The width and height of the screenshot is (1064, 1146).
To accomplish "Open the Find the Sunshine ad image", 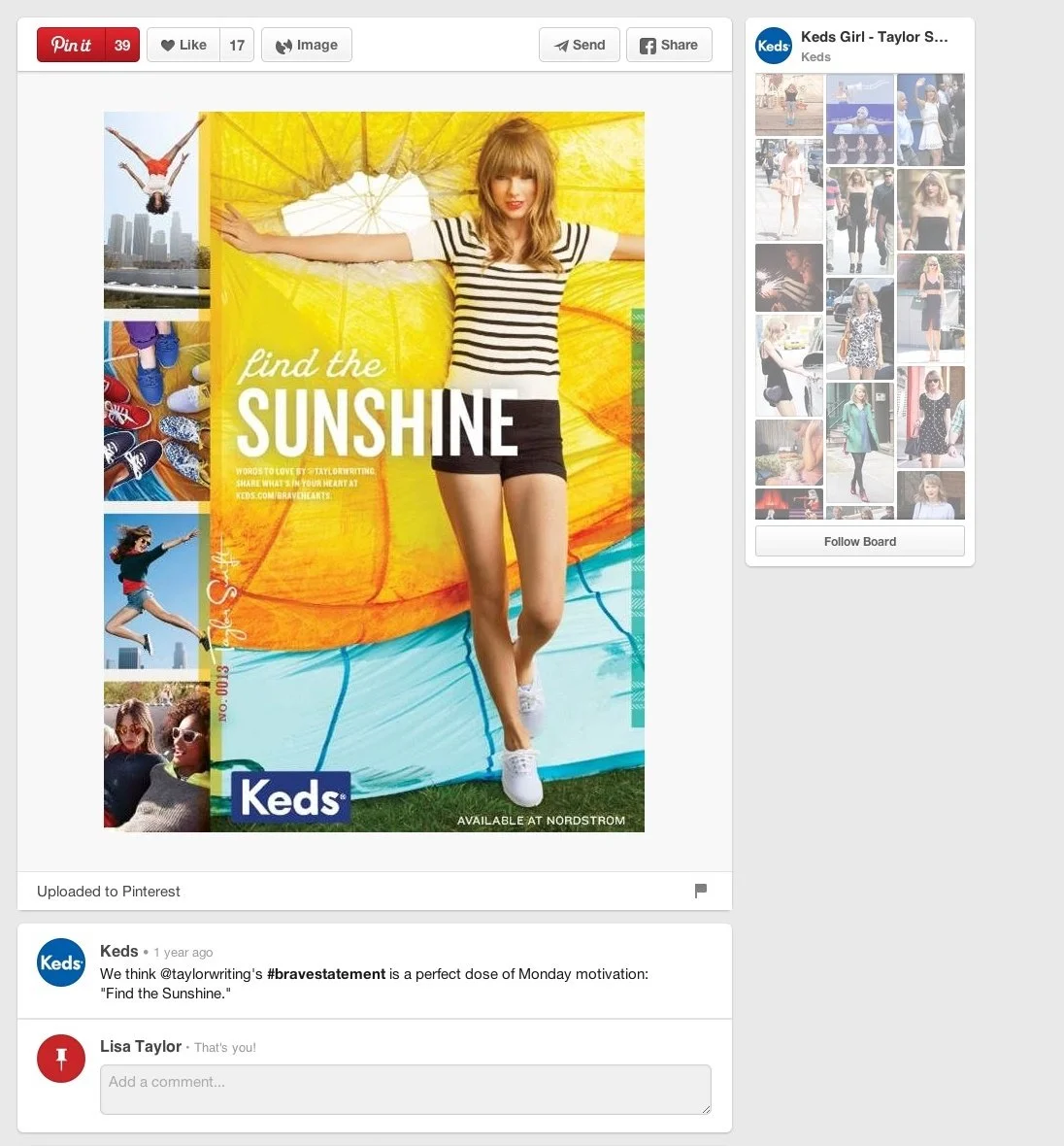I will coord(374,471).
